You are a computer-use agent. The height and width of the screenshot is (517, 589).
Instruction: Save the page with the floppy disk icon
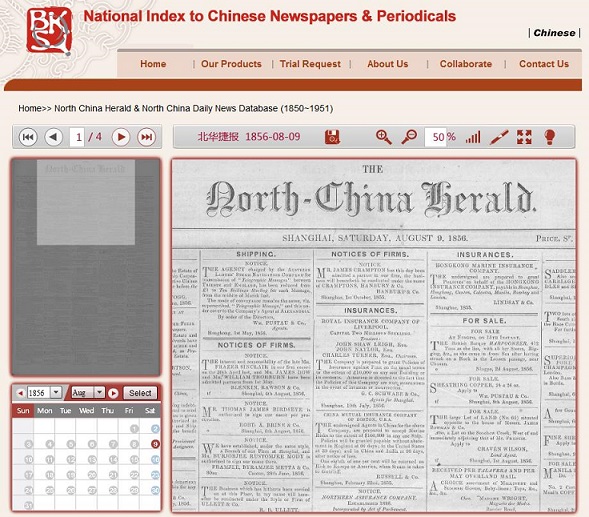click(332, 137)
